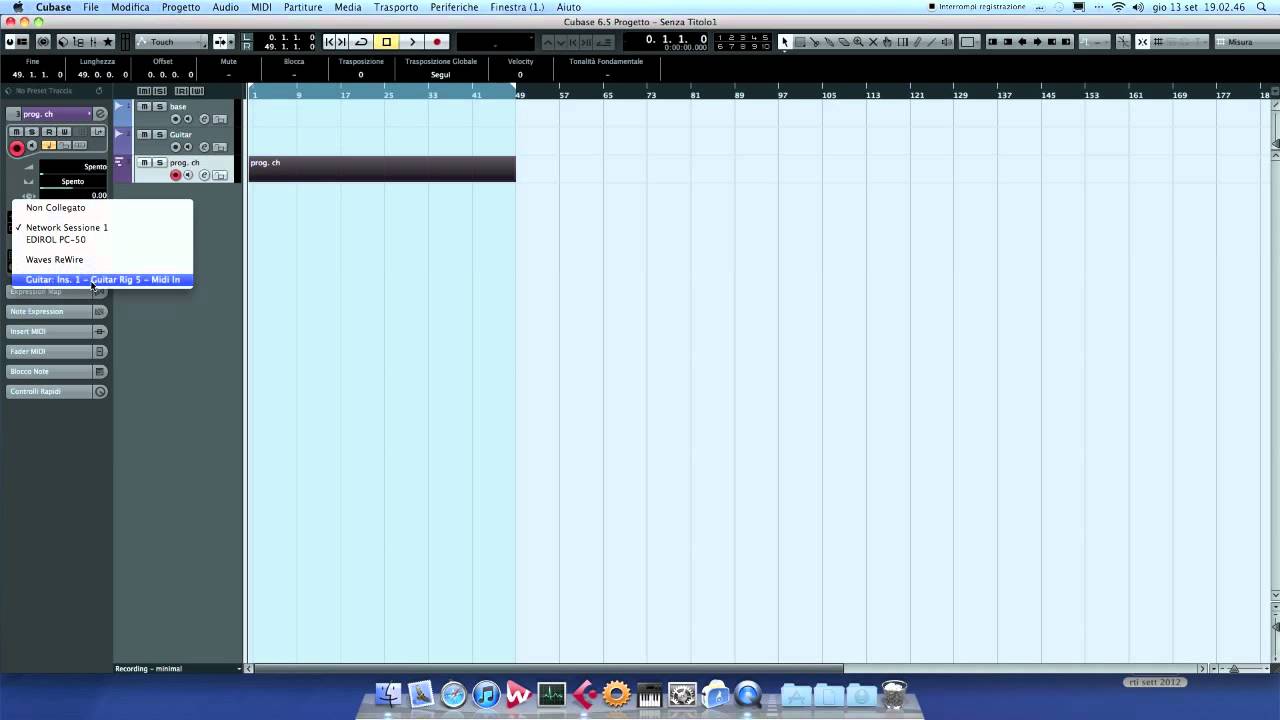Viewport: 1280px width, 720px height.
Task: Select the Glue tool
Action: [829, 42]
